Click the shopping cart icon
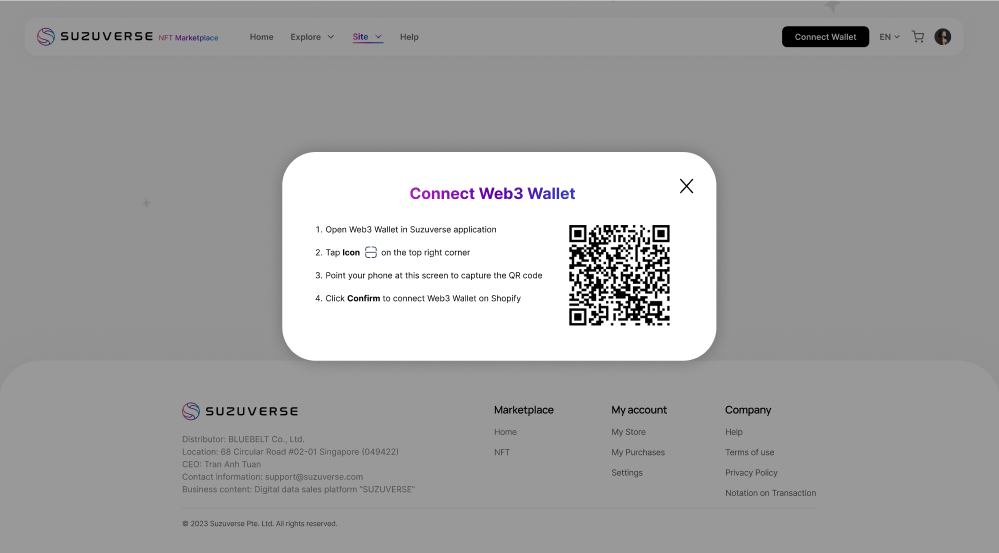 (918, 37)
